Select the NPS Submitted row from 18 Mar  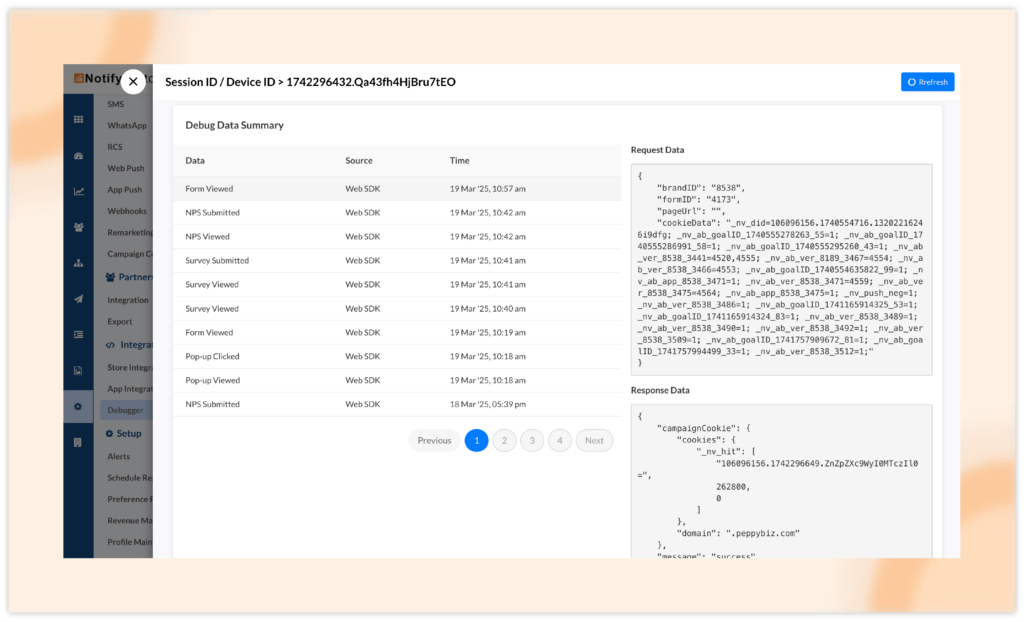click(x=397, y=404)
